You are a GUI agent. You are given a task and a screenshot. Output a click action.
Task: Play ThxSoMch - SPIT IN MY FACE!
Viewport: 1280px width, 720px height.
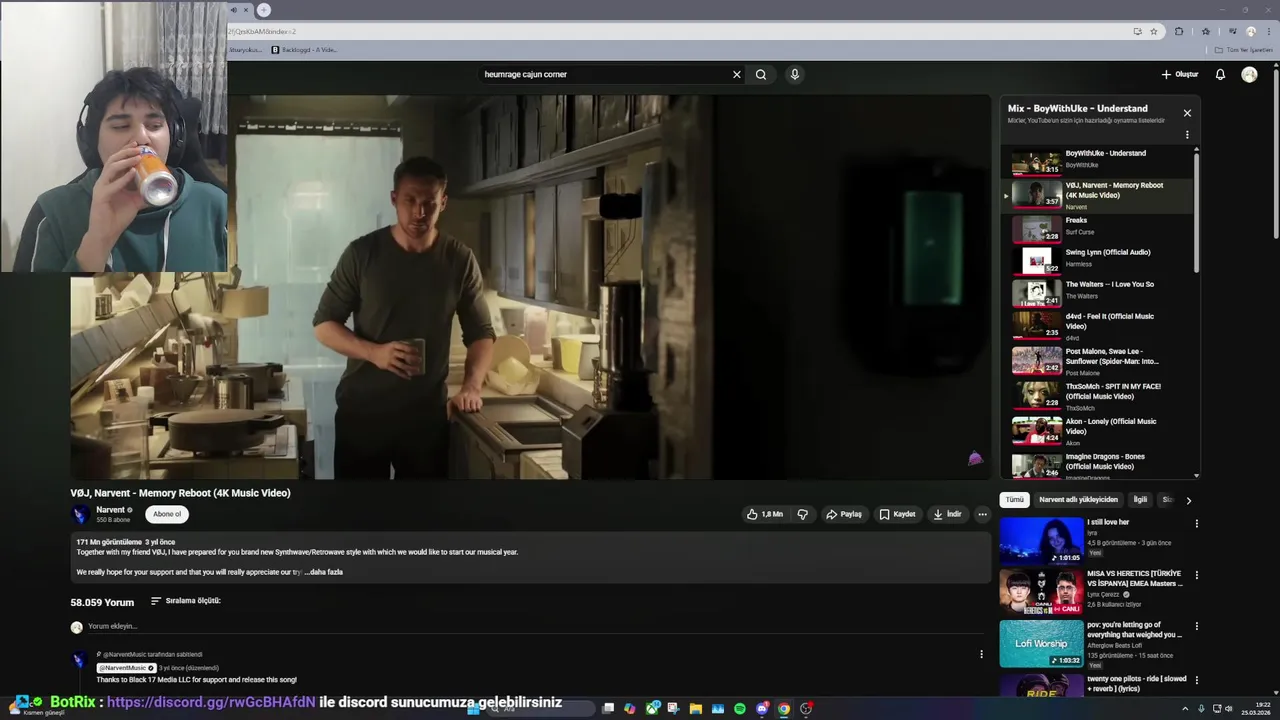coord(1098,396)
